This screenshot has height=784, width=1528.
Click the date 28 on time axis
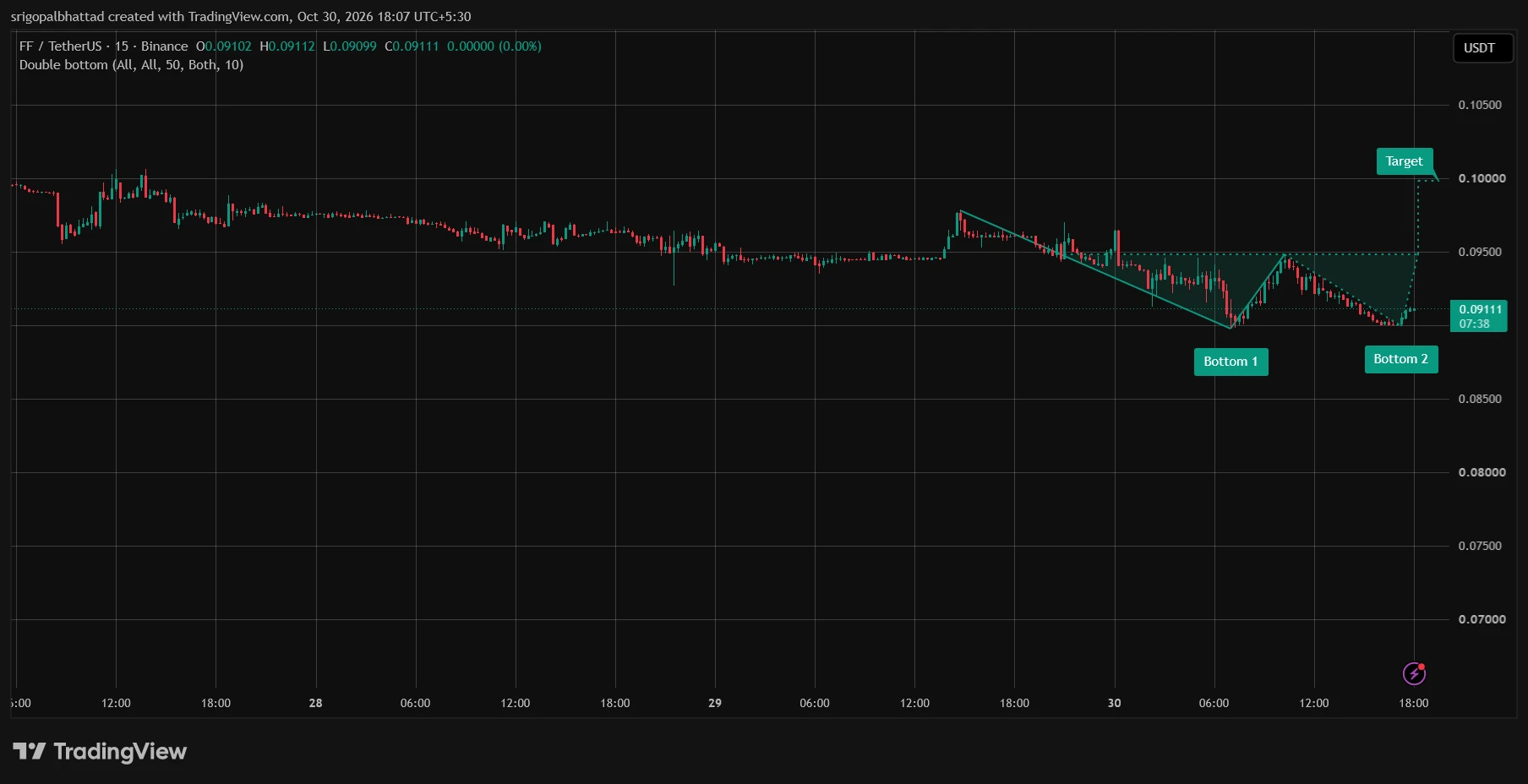click(x=316, y=703)
